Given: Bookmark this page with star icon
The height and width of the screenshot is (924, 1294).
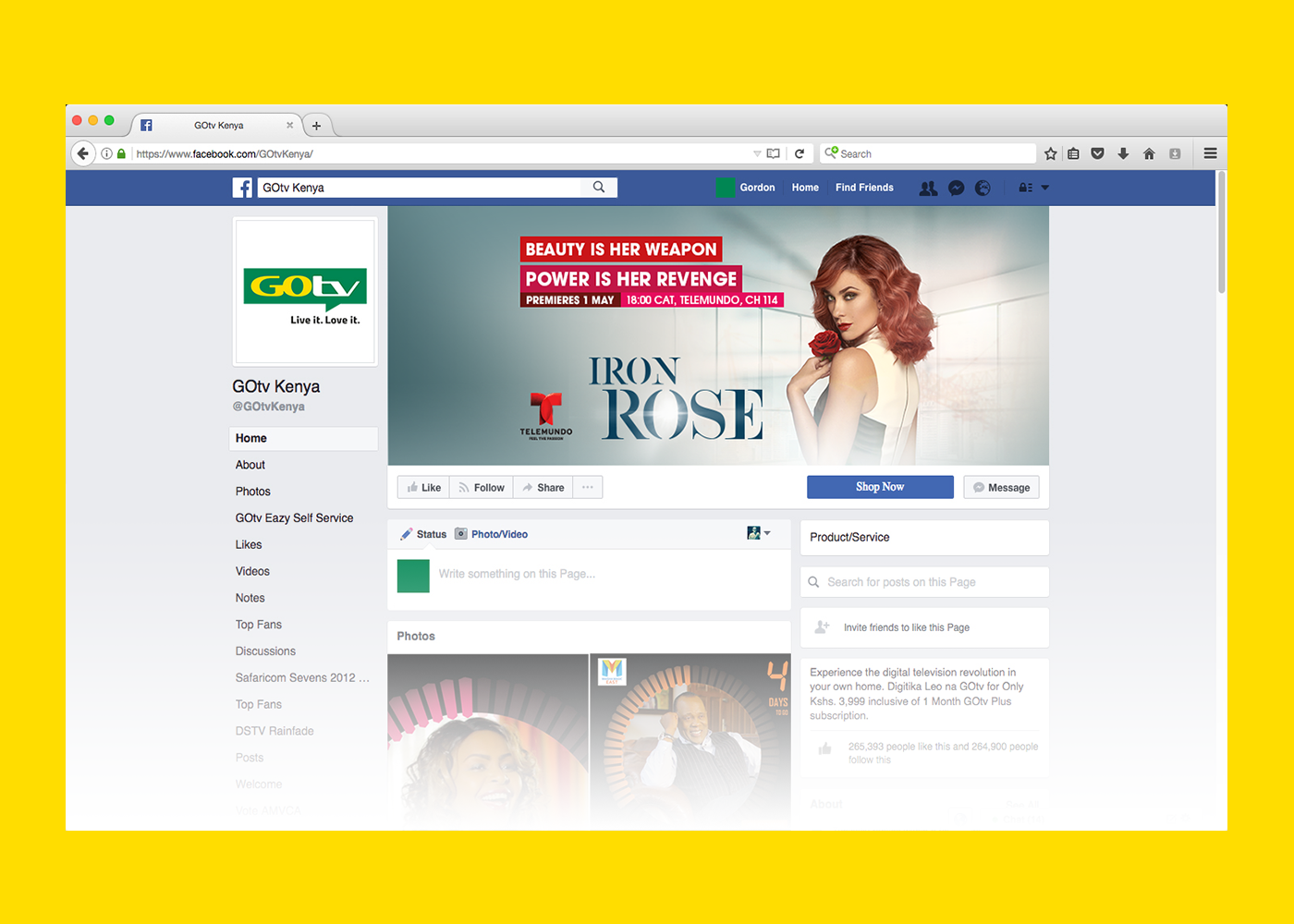Looking at the screenshot, I should [x=1051, y=153].
